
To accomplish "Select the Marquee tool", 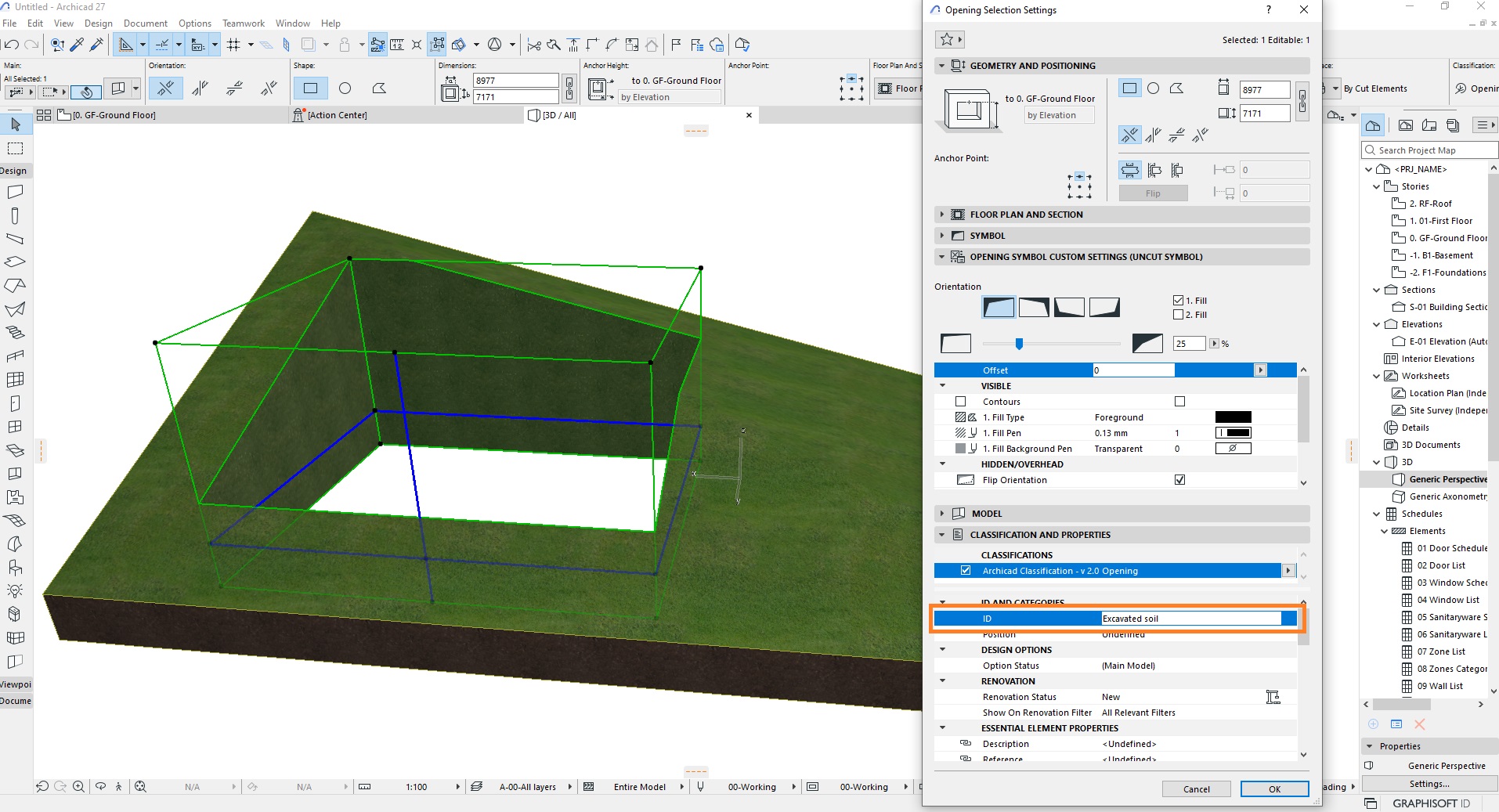I will tap(16, 149).
